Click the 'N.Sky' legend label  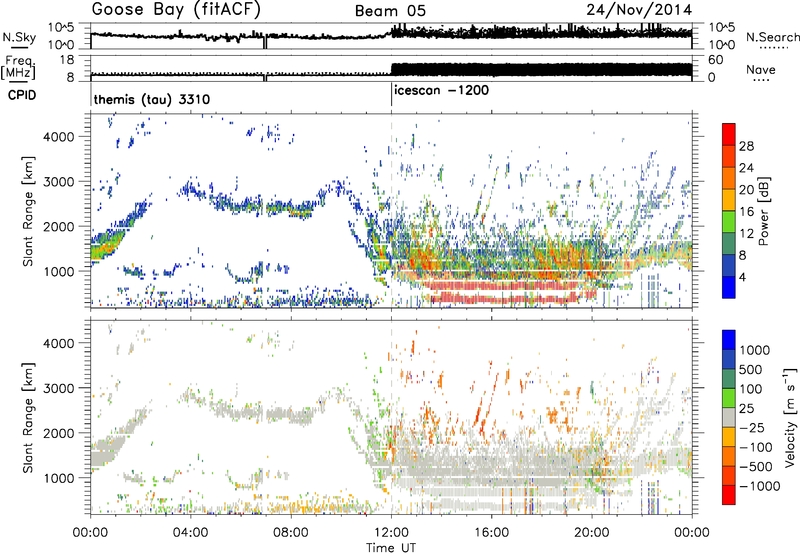19,37
